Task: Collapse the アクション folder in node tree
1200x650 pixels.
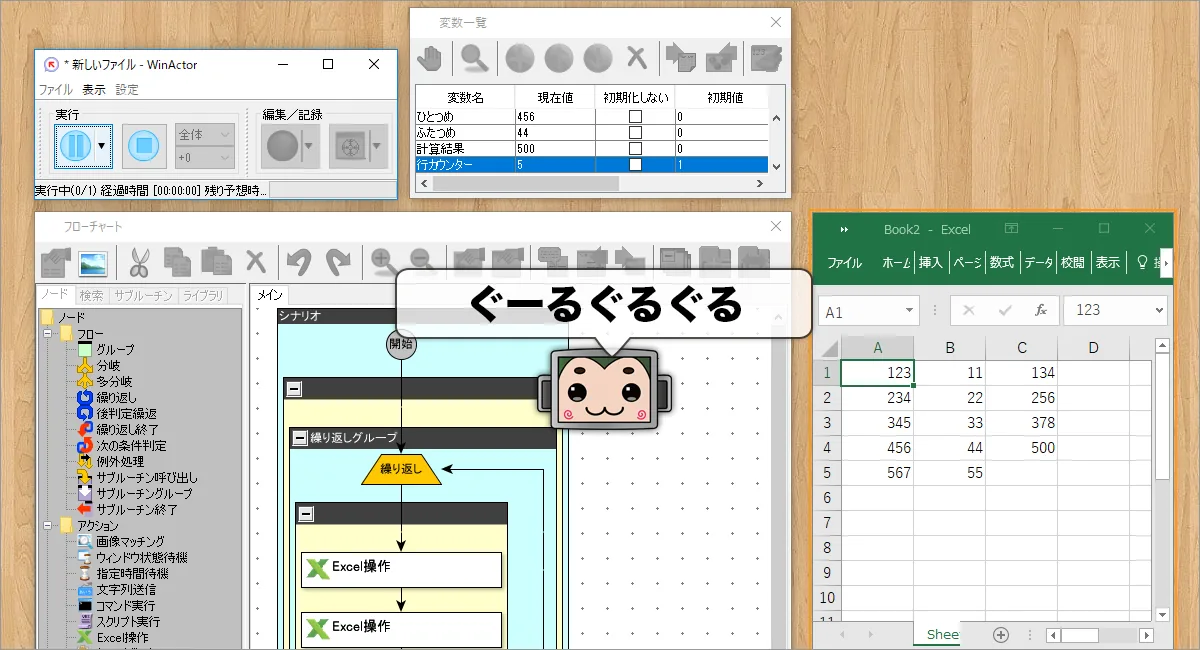Action: coord(47,526)
